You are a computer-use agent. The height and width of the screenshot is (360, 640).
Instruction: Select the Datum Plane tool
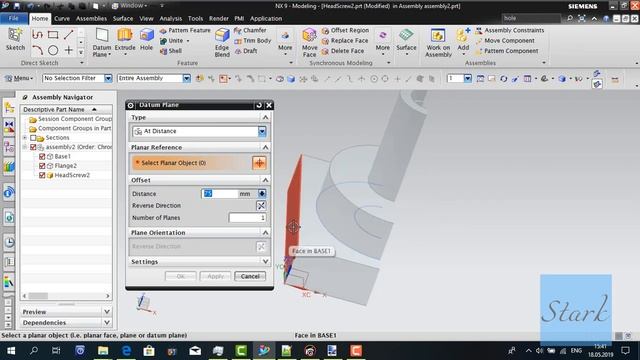[x=102, y=42]
